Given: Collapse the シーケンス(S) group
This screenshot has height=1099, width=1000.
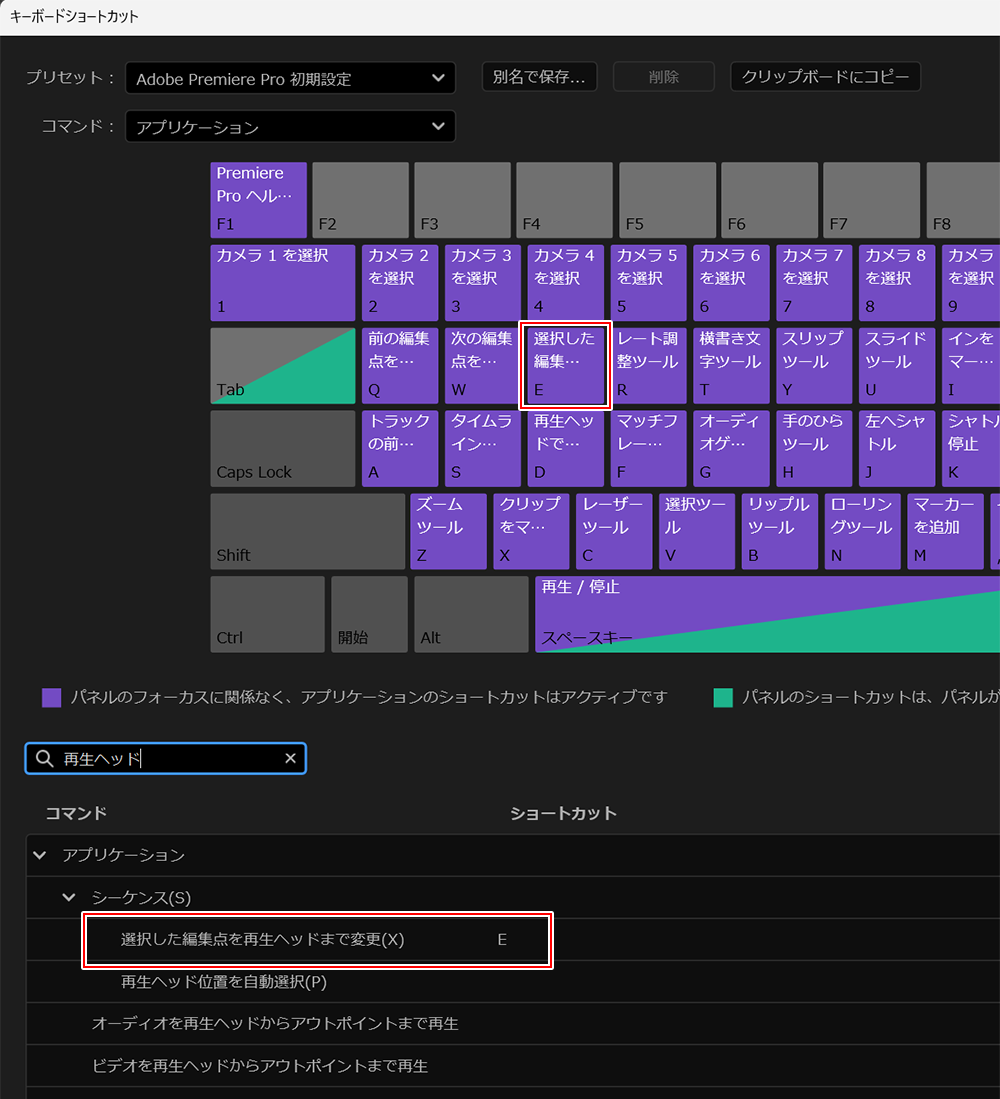Looking at the screenshot, I should pos(69,897).
